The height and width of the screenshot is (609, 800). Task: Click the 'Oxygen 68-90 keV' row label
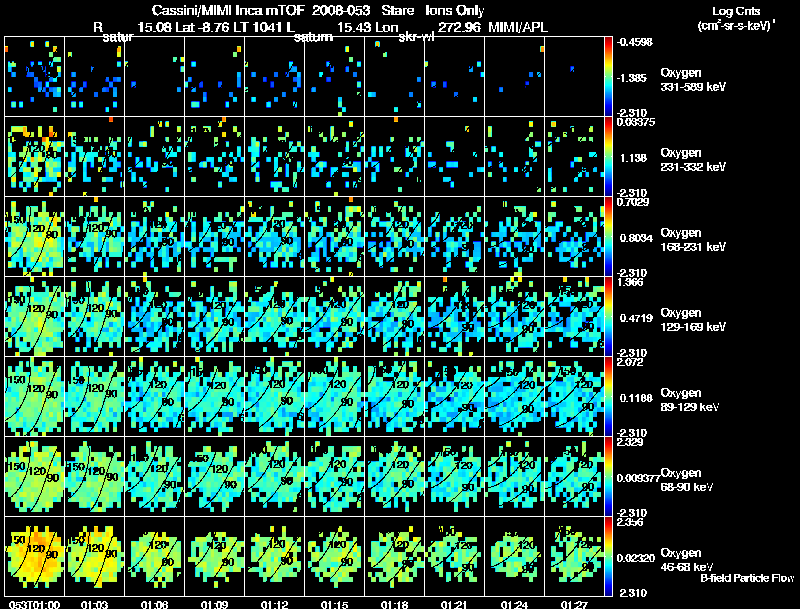coord(687,480)
